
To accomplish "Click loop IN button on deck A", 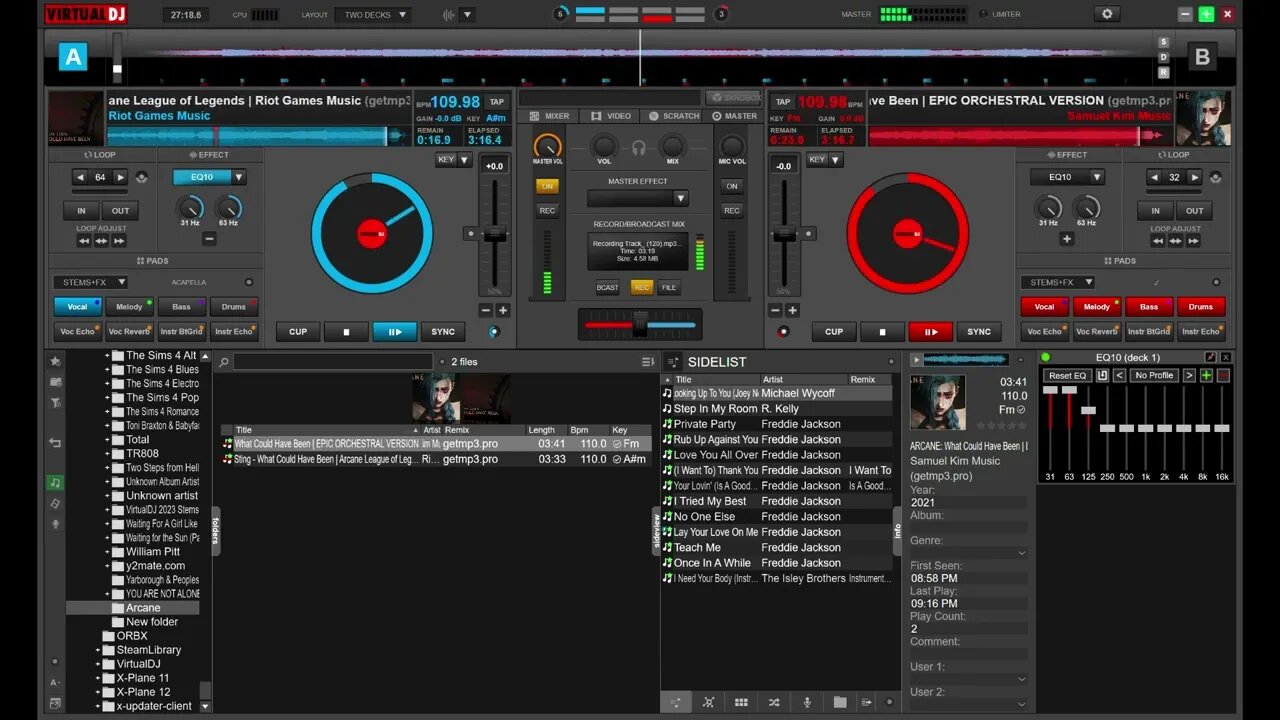I will click(81, 211).
